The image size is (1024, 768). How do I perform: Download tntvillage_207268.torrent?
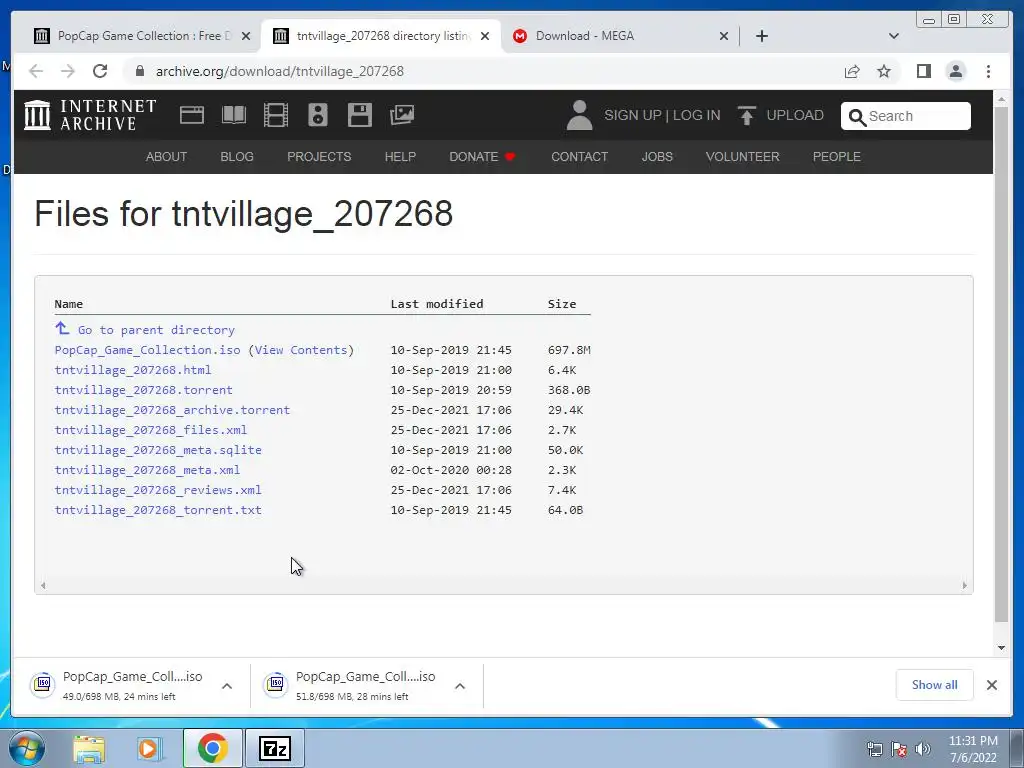[x=144, y=390]
